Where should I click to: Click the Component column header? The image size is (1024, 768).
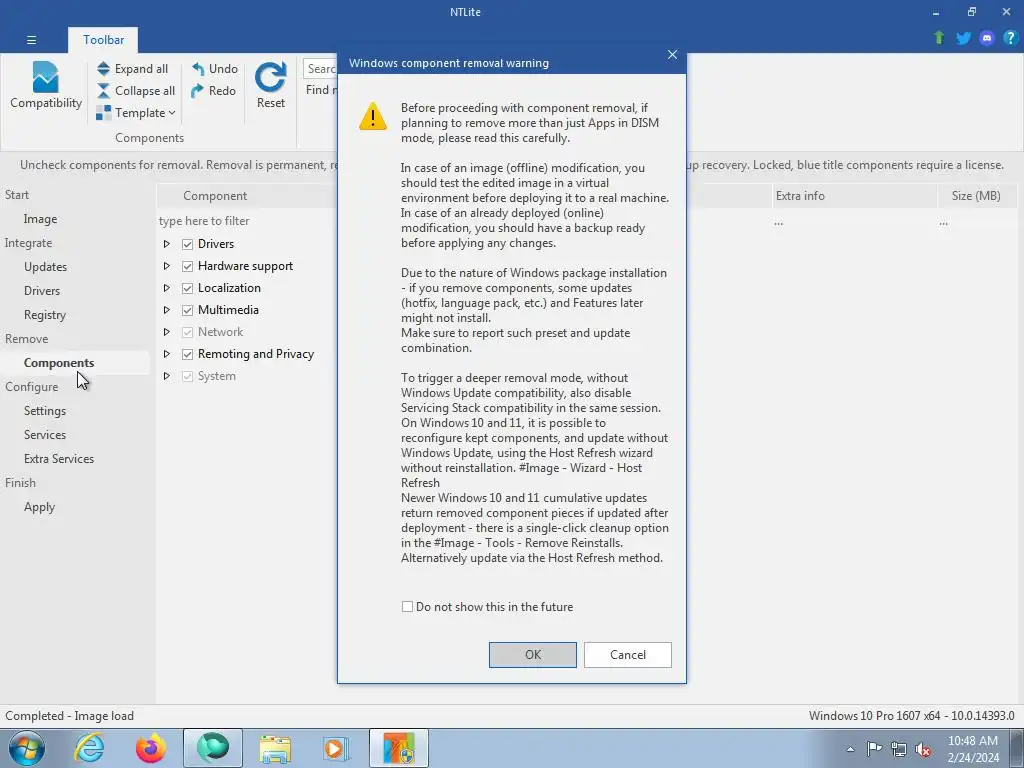215,196
